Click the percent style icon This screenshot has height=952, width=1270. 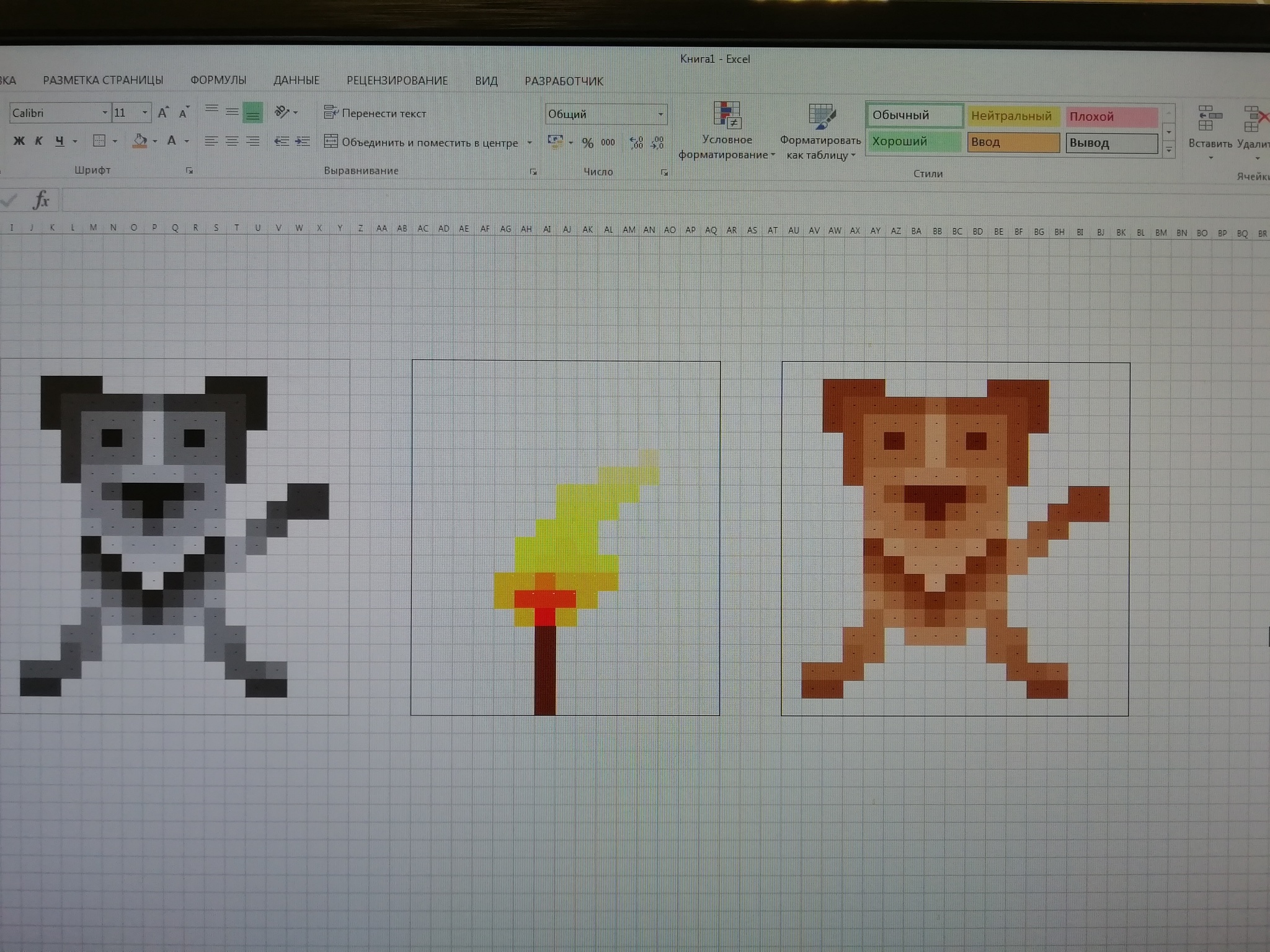[587, 143]
